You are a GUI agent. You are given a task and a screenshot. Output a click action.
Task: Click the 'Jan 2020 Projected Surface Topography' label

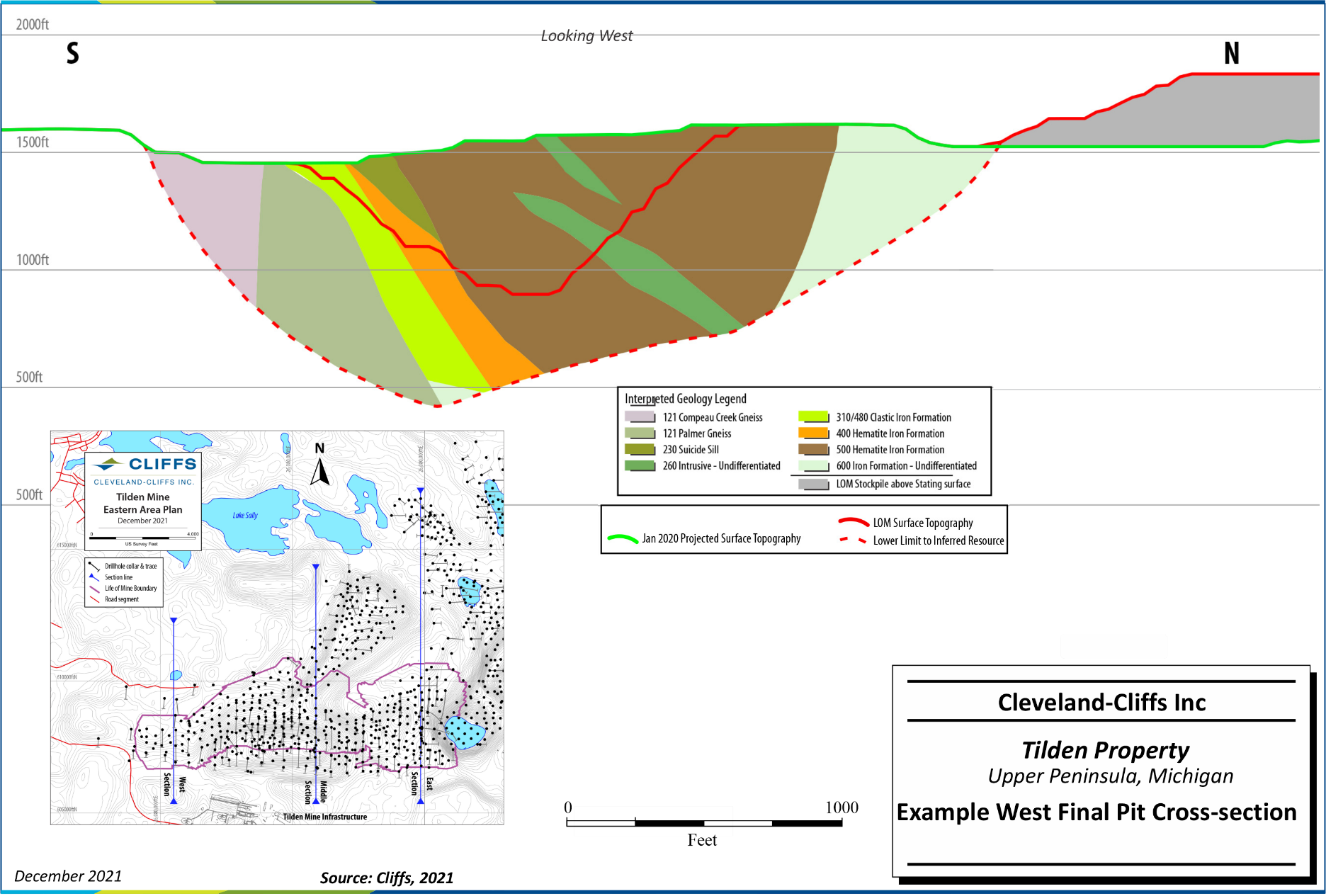pyautogui.click(x=722, y=539)
